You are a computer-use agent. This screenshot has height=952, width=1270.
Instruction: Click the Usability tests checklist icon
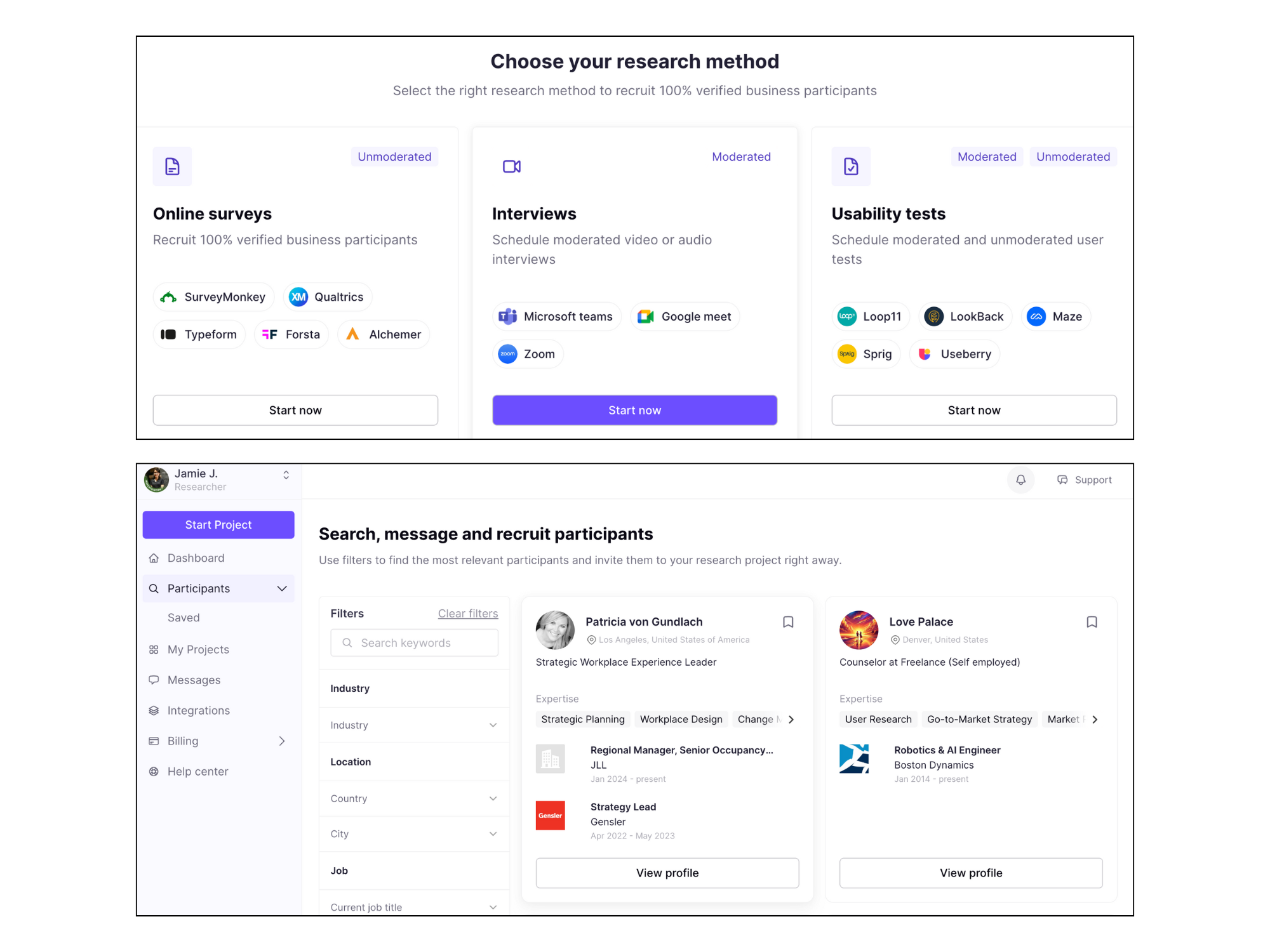point(850,166)
